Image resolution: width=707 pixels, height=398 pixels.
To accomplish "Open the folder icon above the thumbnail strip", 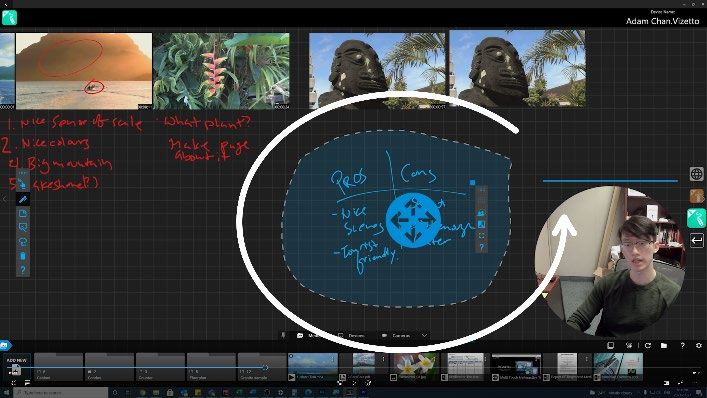I will 664,346.
